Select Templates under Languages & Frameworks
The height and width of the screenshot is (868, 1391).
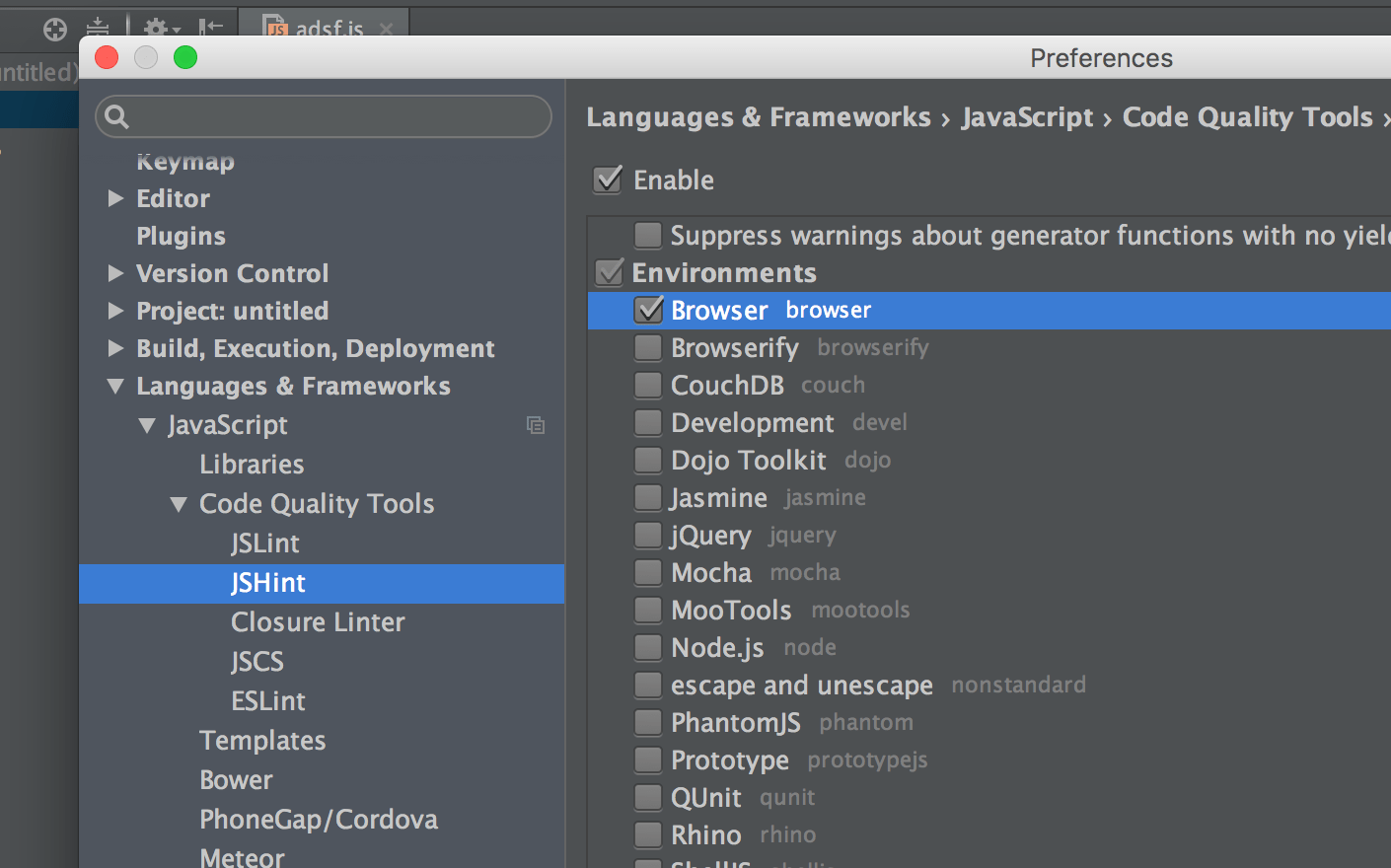click(x=262, y=741)
